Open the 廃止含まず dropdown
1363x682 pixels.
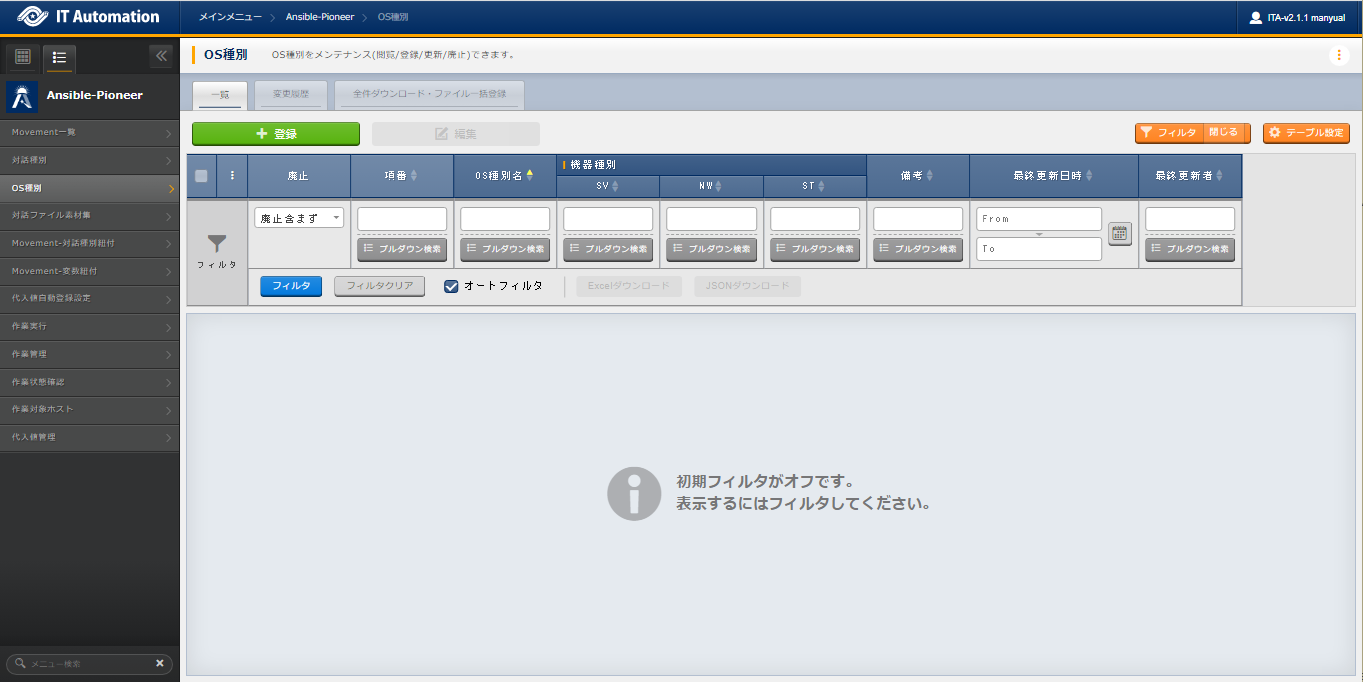298,218
